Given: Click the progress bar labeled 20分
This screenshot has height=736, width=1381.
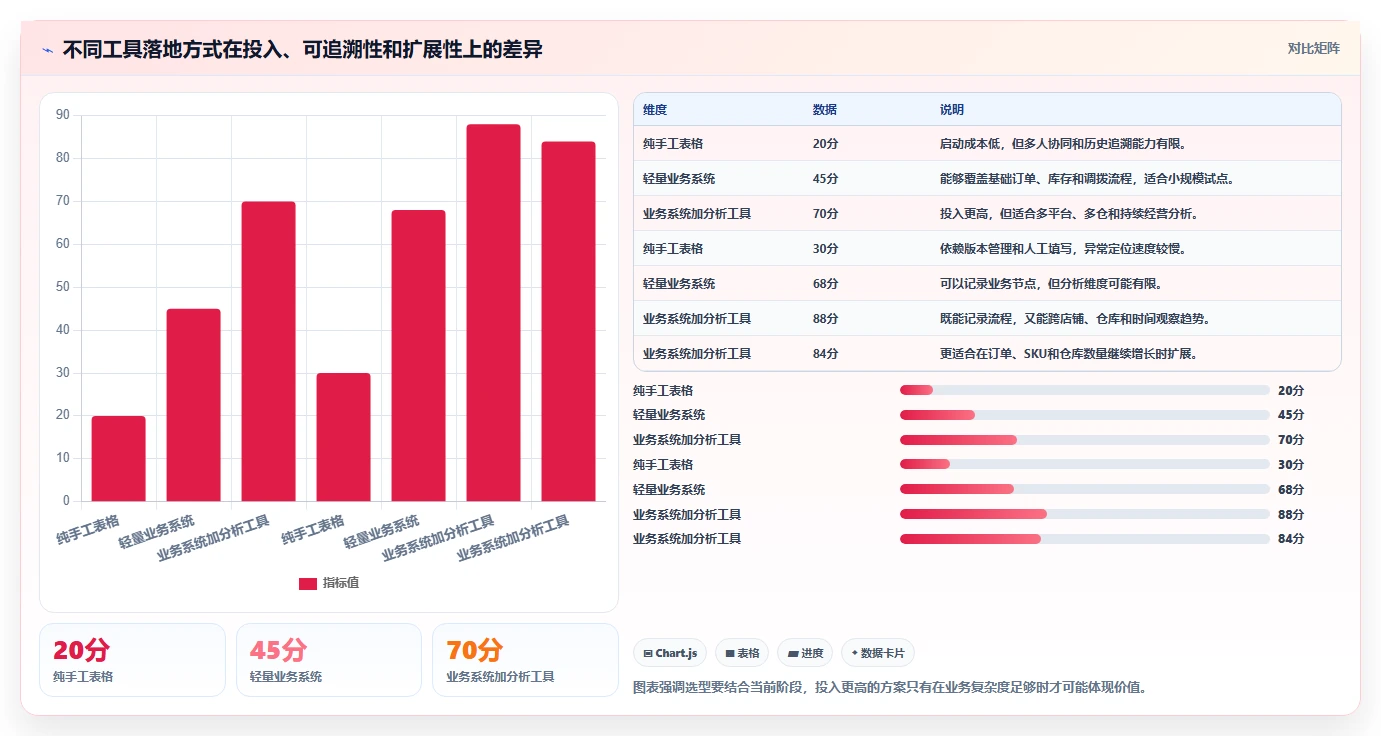Looking at the screenshot, I should click(1085, 390).
